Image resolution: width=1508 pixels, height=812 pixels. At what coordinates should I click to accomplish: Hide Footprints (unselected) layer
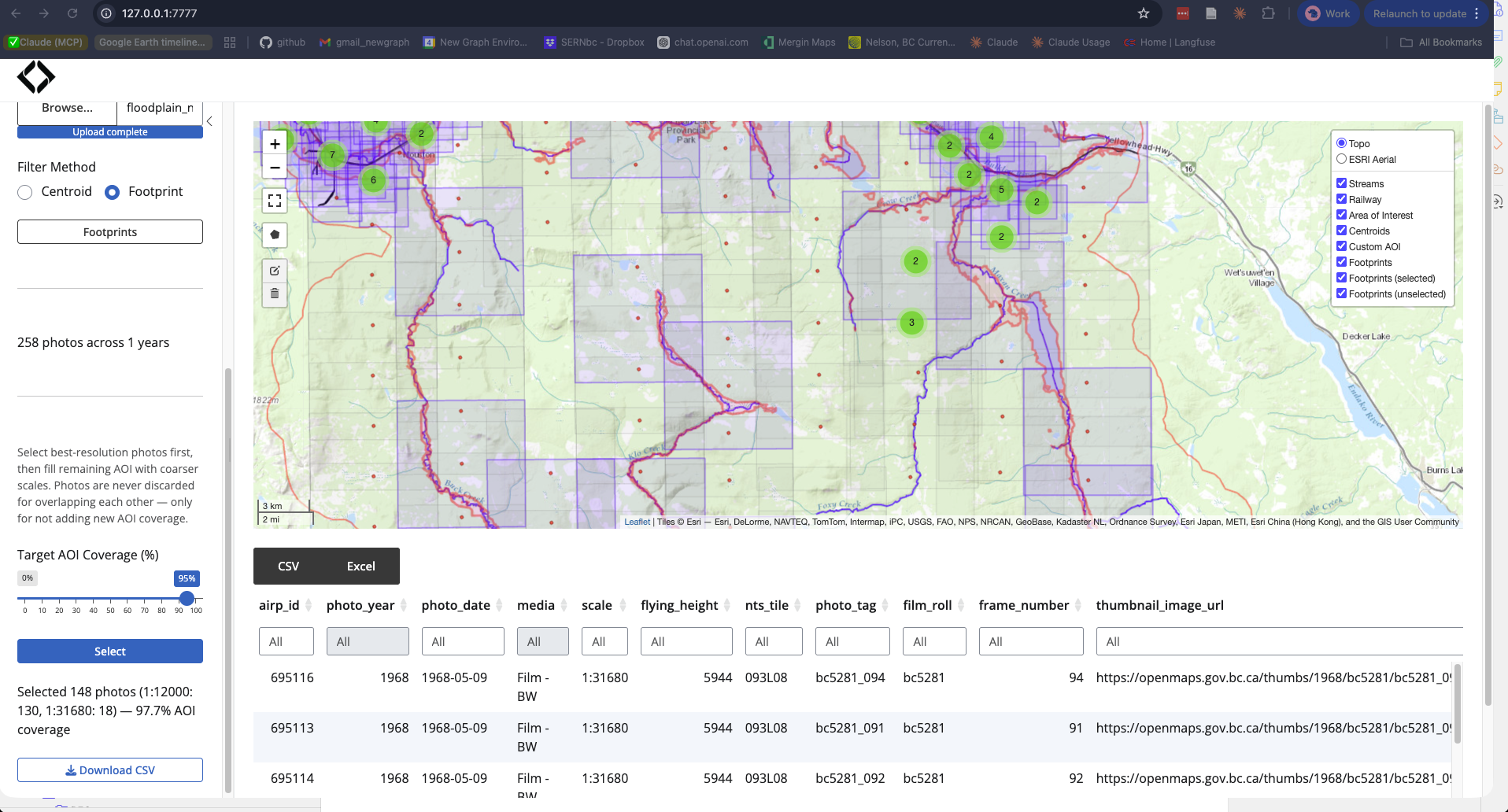coord(1342,293)
